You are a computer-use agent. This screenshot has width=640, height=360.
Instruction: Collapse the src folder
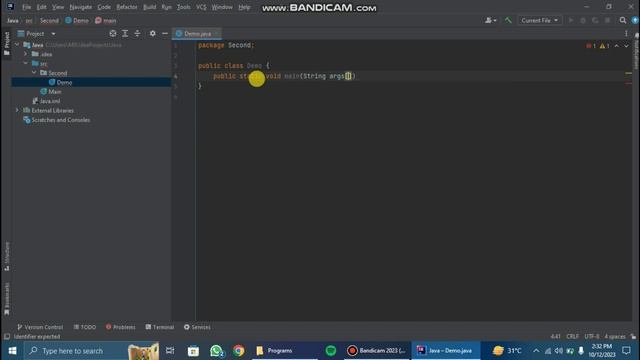click(26, 63)
